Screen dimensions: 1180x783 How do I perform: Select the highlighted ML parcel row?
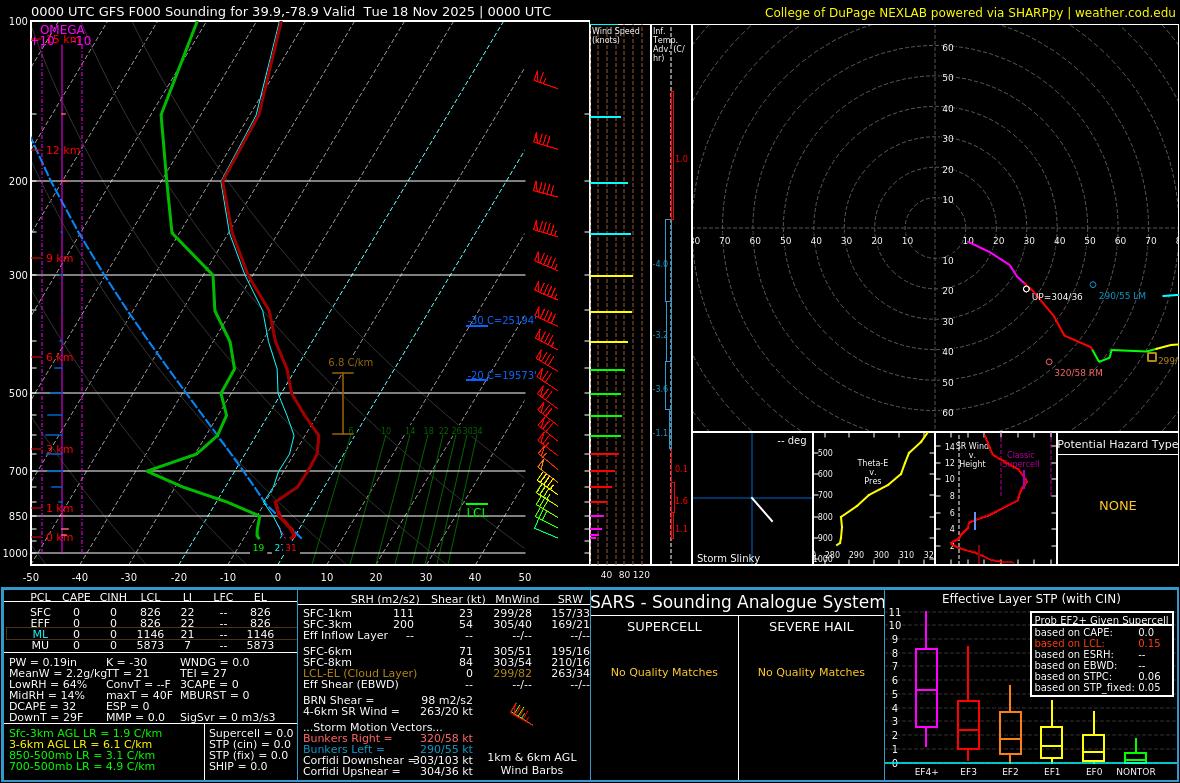(151, 634)
